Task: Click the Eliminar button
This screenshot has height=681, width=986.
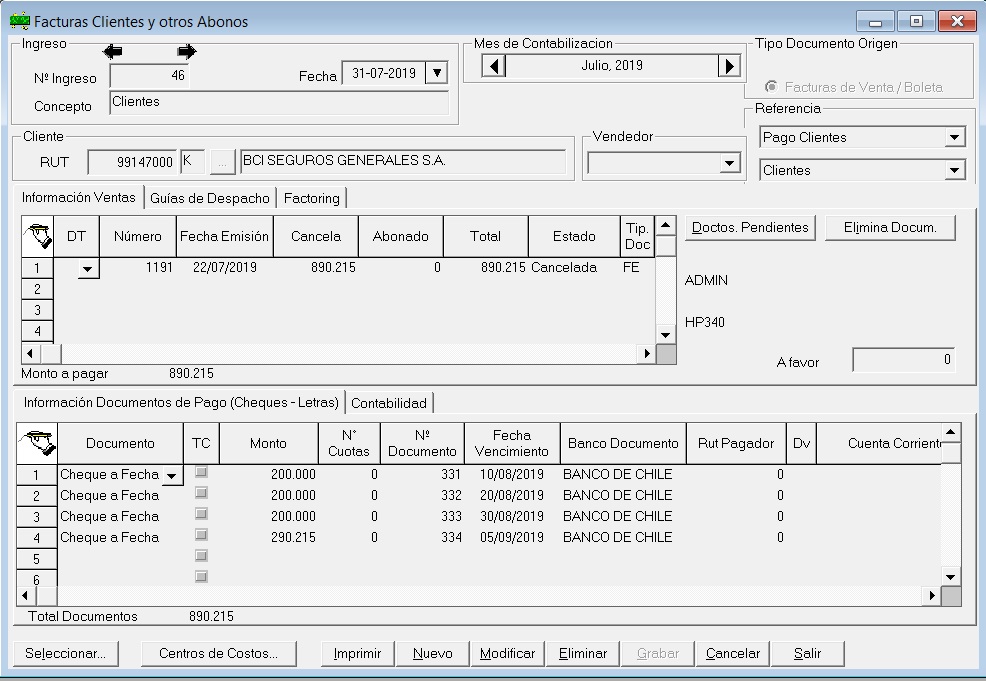Action: click(x=583, y=653)
